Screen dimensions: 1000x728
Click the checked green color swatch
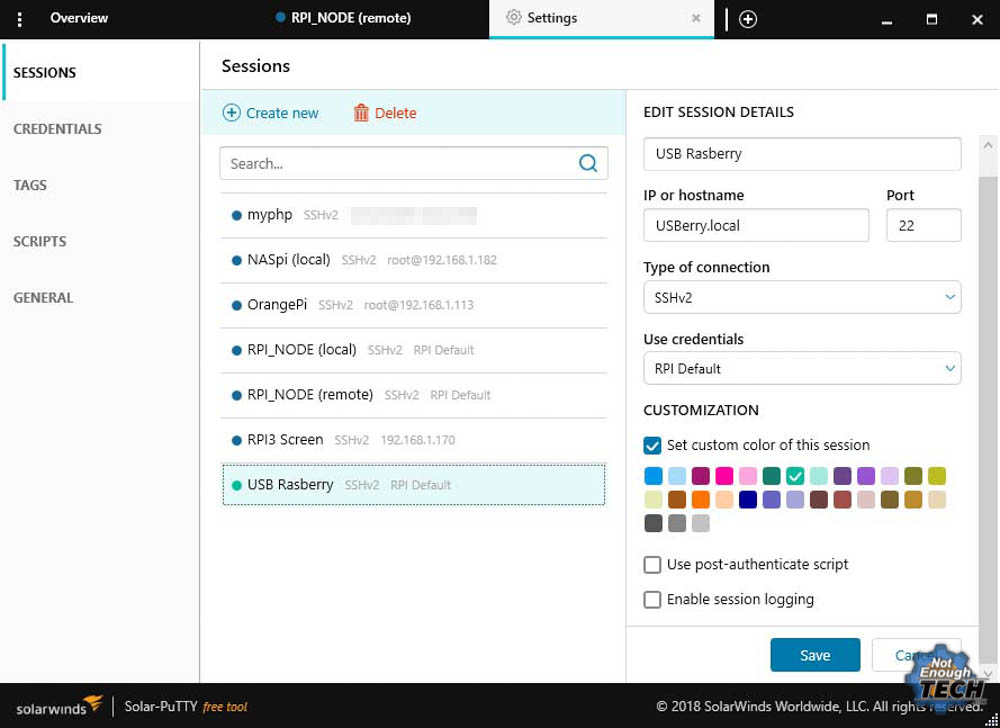coord(795,476)
